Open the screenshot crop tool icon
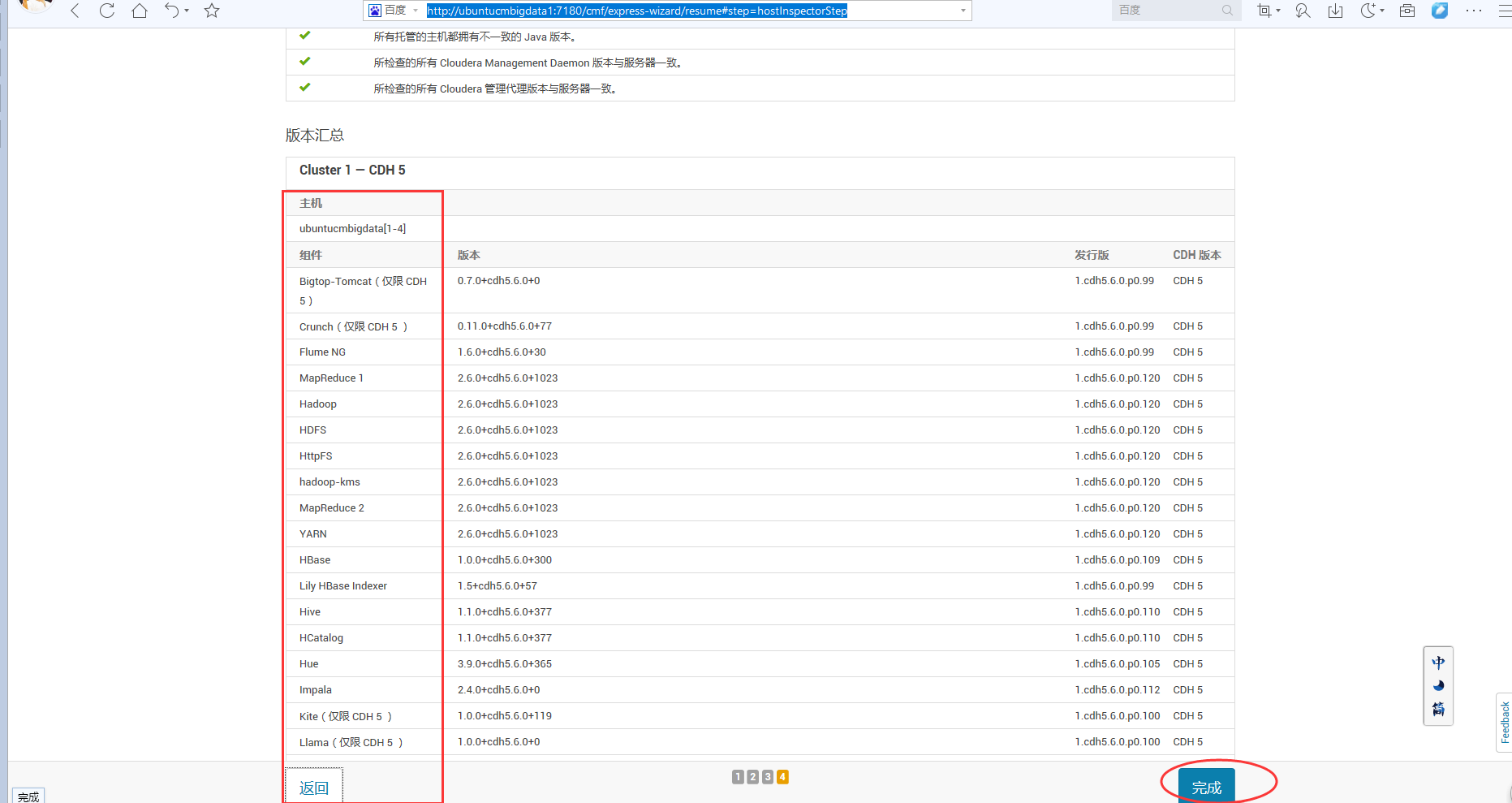 point(1264,11)
